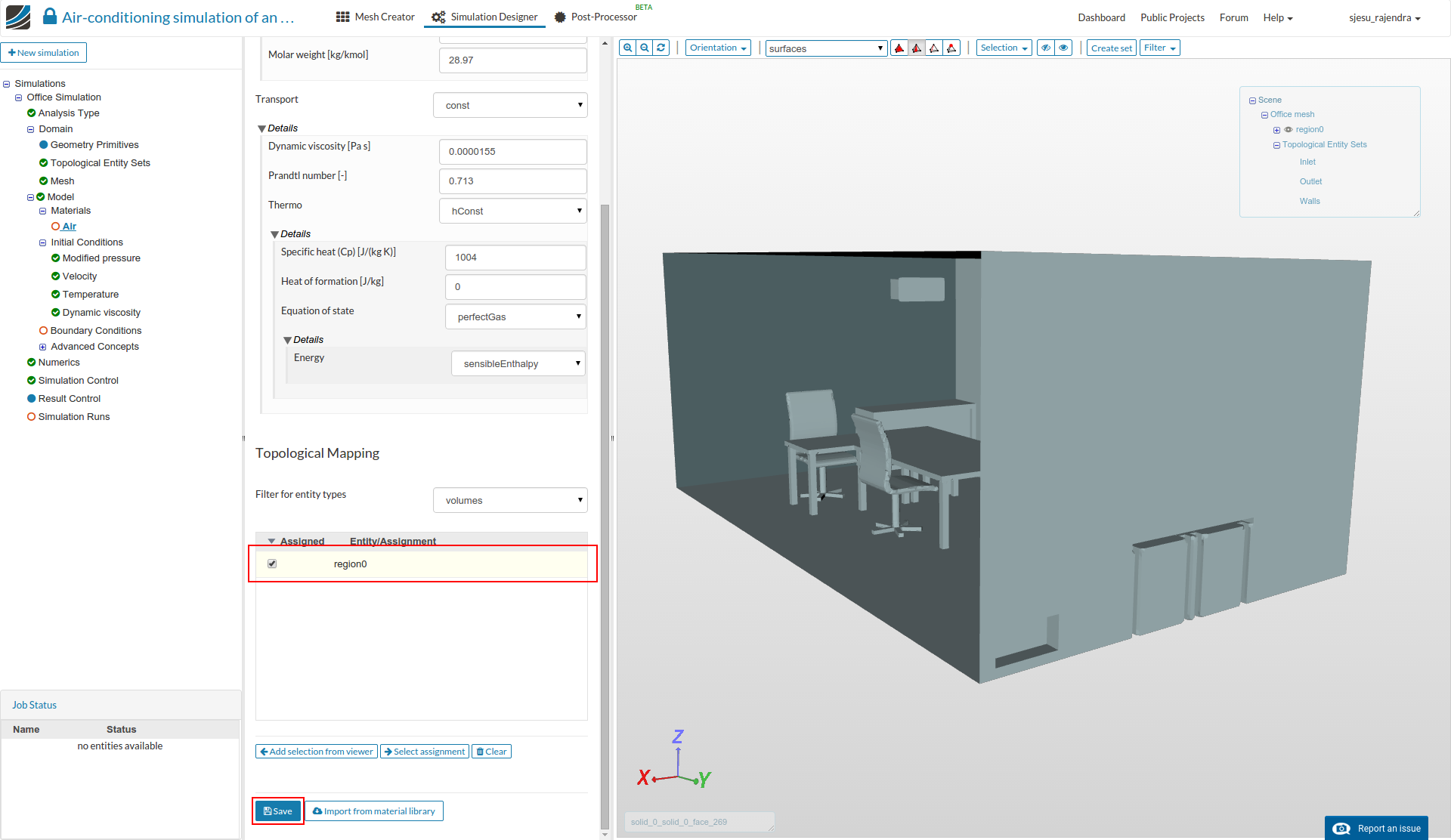Click the Save button
Viewport: 1451px width, 840px height.
click(278, 811)
